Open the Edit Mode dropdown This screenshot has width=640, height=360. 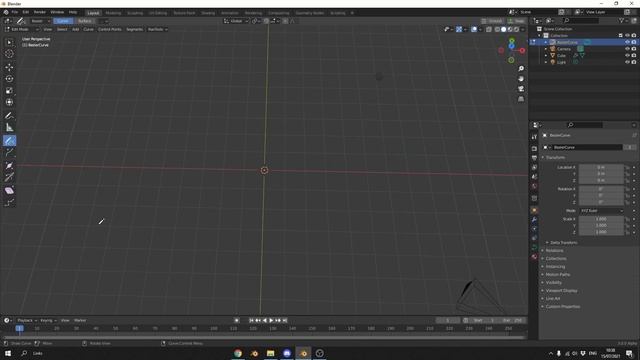pyautogui.click(x=22, y=29)
